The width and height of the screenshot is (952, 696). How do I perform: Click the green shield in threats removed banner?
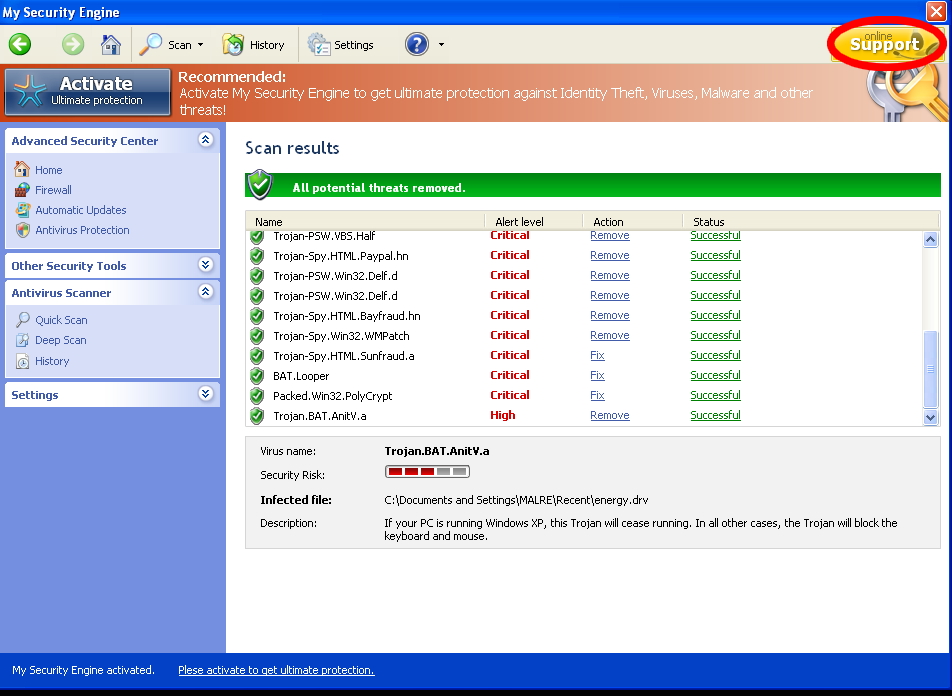(x=260, y=185)
